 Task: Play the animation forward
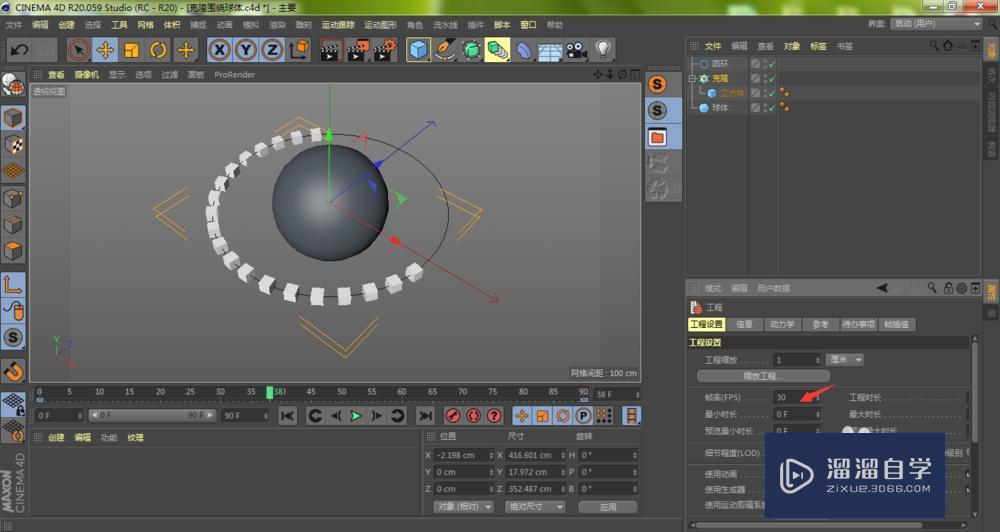tap(356, 416)
